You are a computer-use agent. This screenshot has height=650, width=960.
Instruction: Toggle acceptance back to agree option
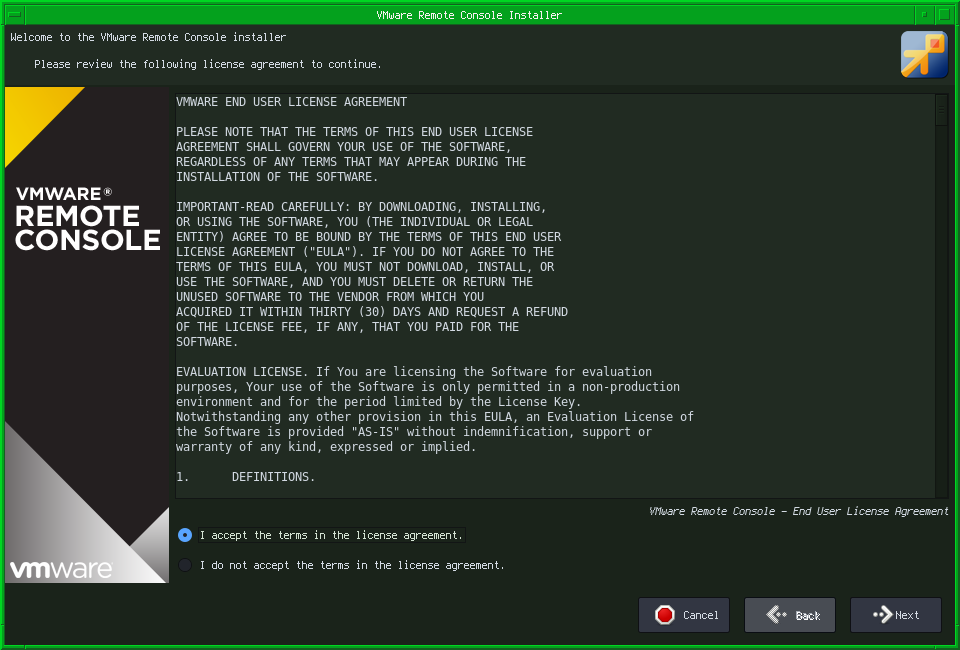[184, 535]
